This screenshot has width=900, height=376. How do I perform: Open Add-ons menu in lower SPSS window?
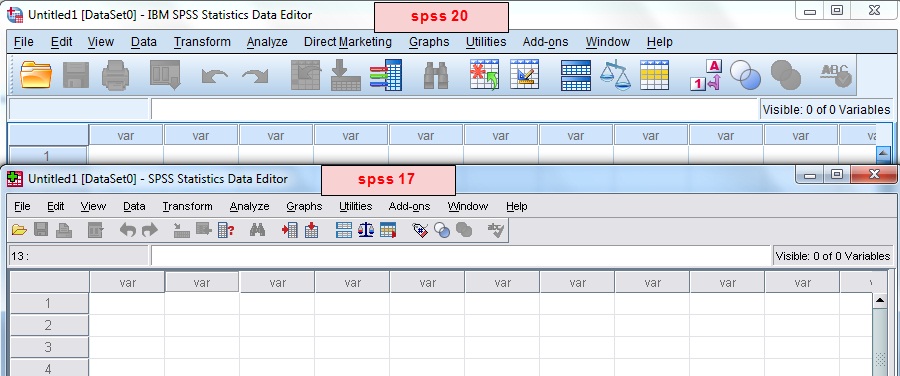coord(409,206)
